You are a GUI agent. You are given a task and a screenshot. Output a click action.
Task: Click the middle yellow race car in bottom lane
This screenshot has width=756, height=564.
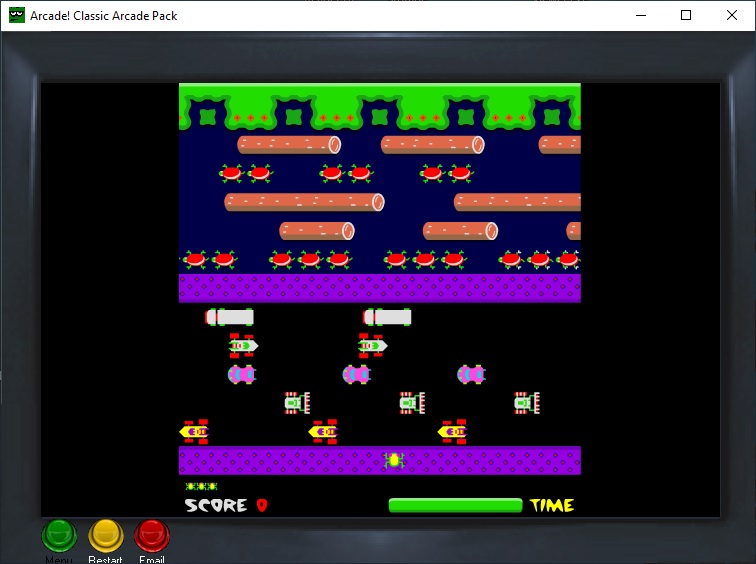(x=323, y=431)
